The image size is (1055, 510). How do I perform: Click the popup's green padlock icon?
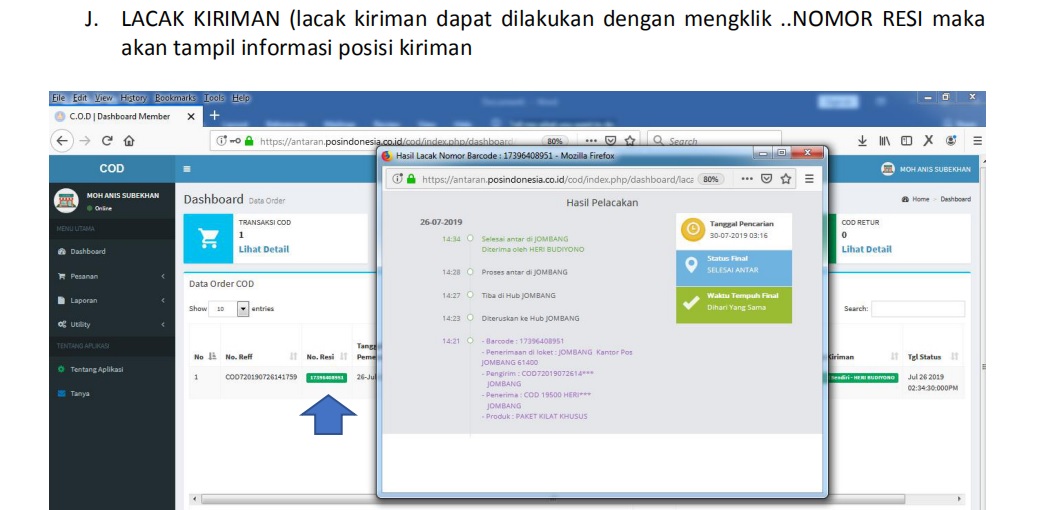[410, 179]
